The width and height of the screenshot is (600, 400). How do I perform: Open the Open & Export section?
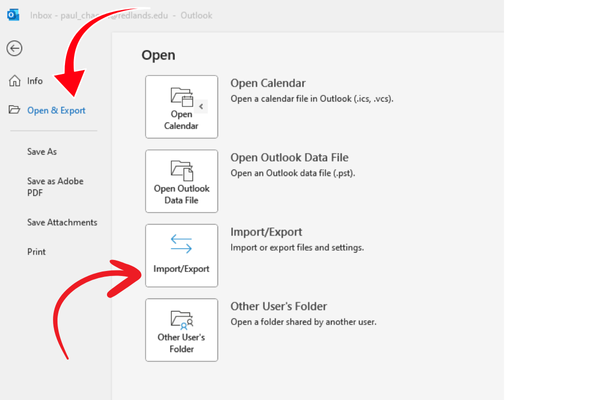[x=56, y=110]
